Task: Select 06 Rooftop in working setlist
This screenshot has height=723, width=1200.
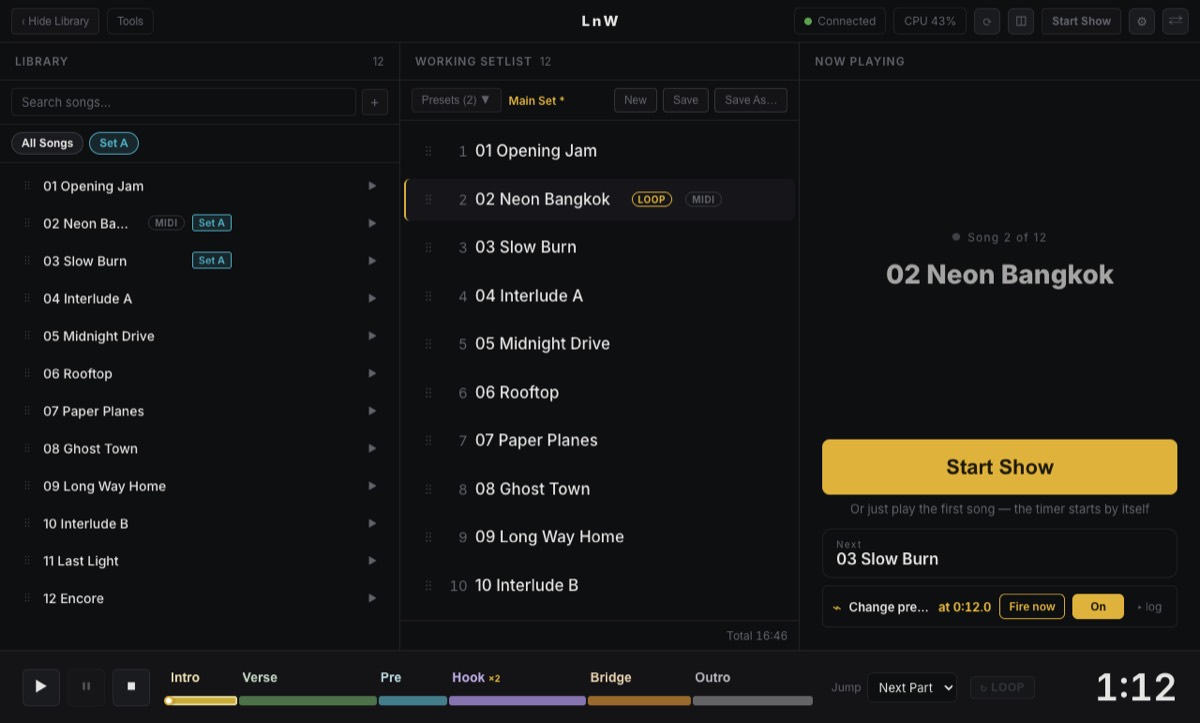Action: coord(600,392)
